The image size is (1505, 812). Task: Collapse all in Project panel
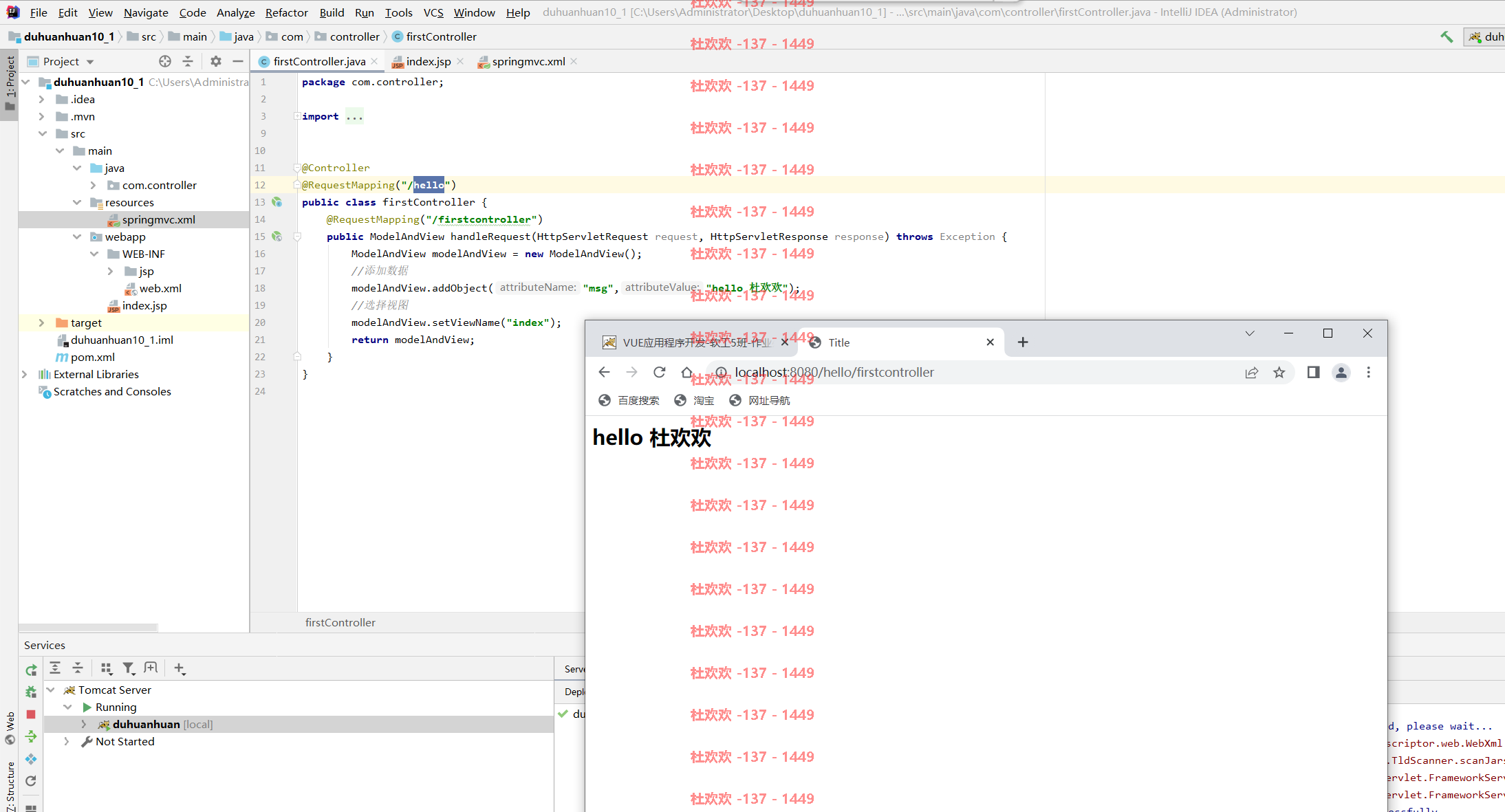click(188, 61)
